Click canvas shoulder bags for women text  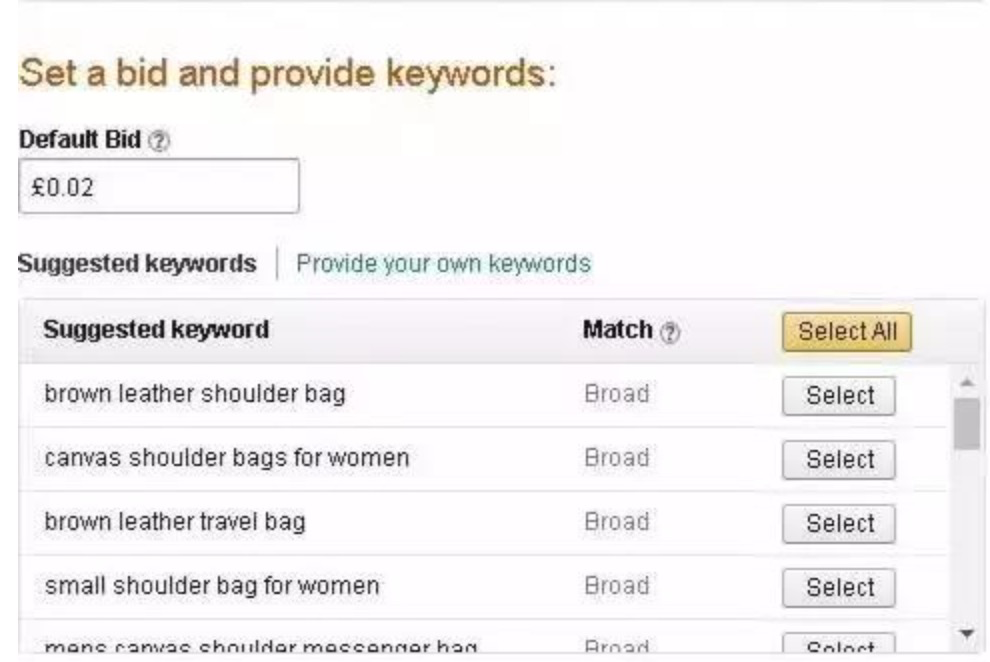click(x=227, y=458)
